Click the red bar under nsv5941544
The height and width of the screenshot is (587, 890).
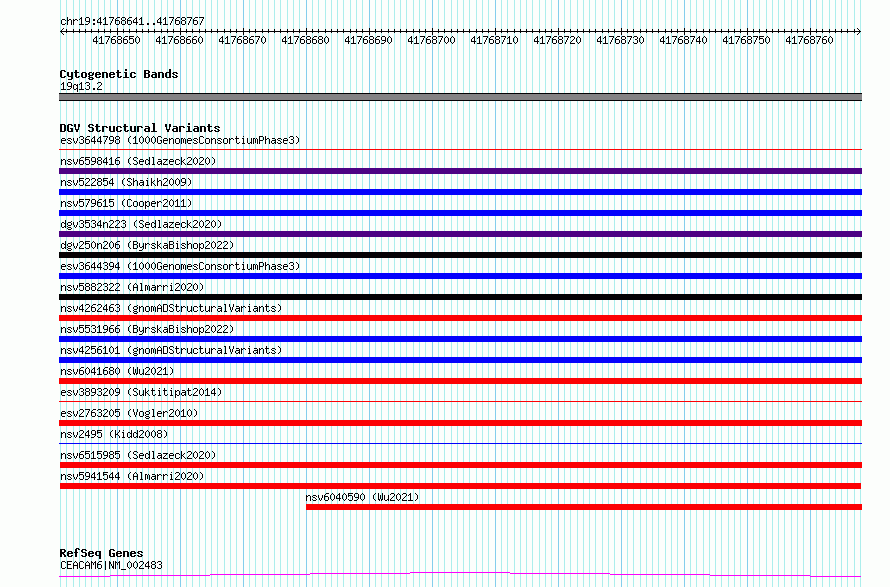[460, 486]
